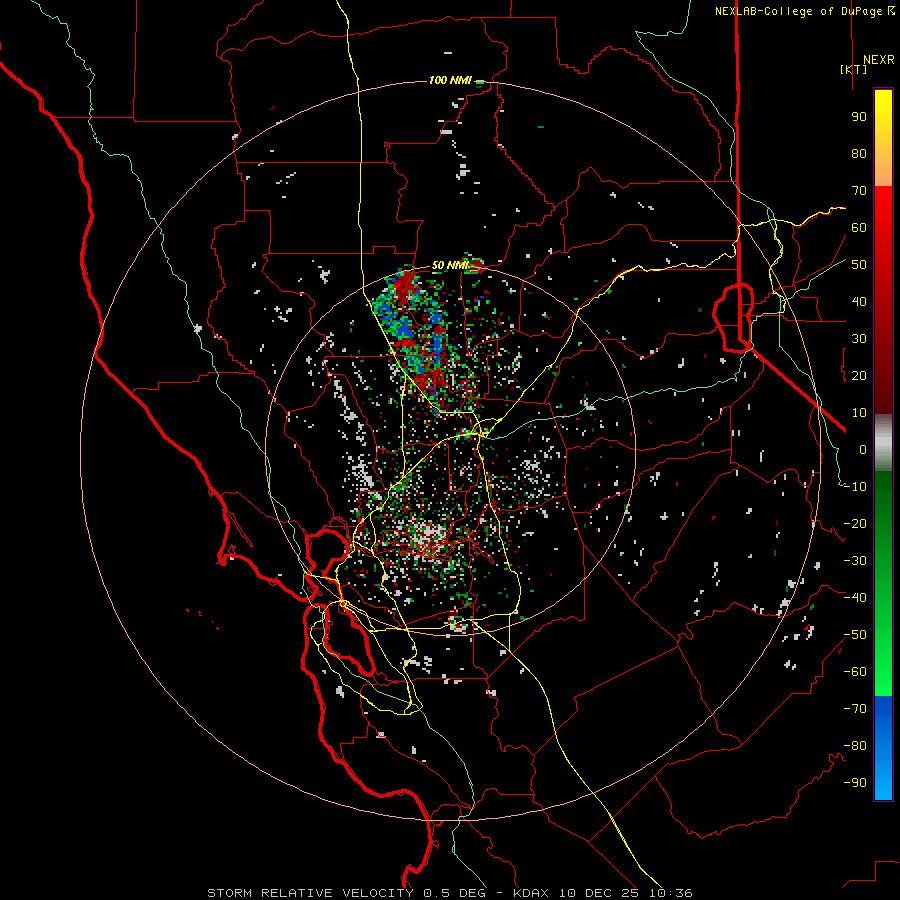Click STORM RELATIVE VELOCITY in the bottom caption
Screen dimensions: 900x900
click(x=311, y=893)
